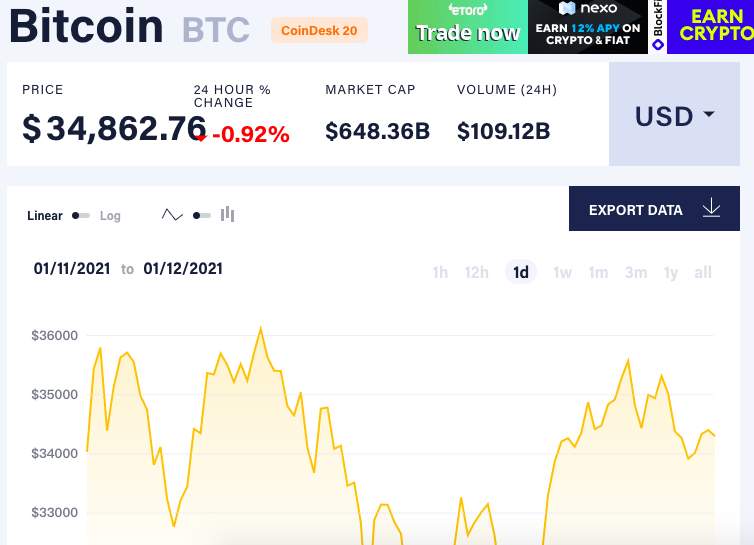The height and width of the screenshot is (545, 754).
Task: Click the BlockFi logo icon
Action: [658, 45]
